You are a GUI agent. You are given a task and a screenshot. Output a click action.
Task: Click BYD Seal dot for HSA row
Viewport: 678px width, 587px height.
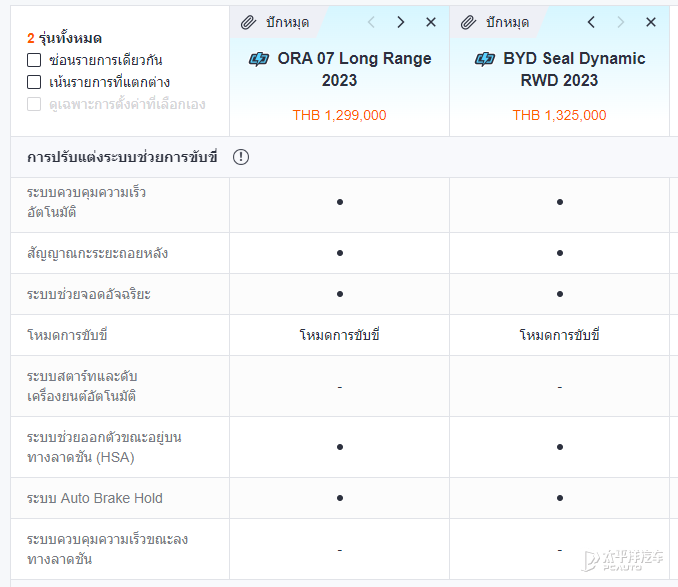click(560, 447)
